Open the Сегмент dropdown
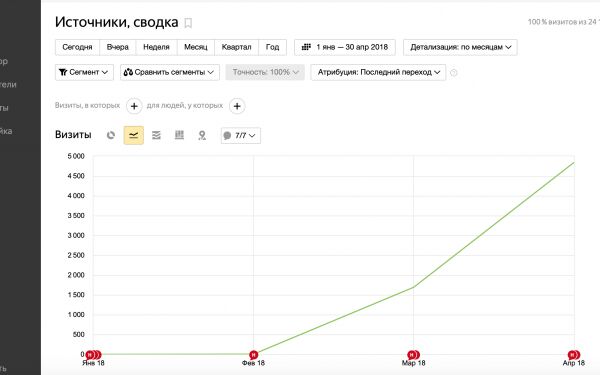The image size is (600, 375). pyautogui.click(x=84, y=72)
